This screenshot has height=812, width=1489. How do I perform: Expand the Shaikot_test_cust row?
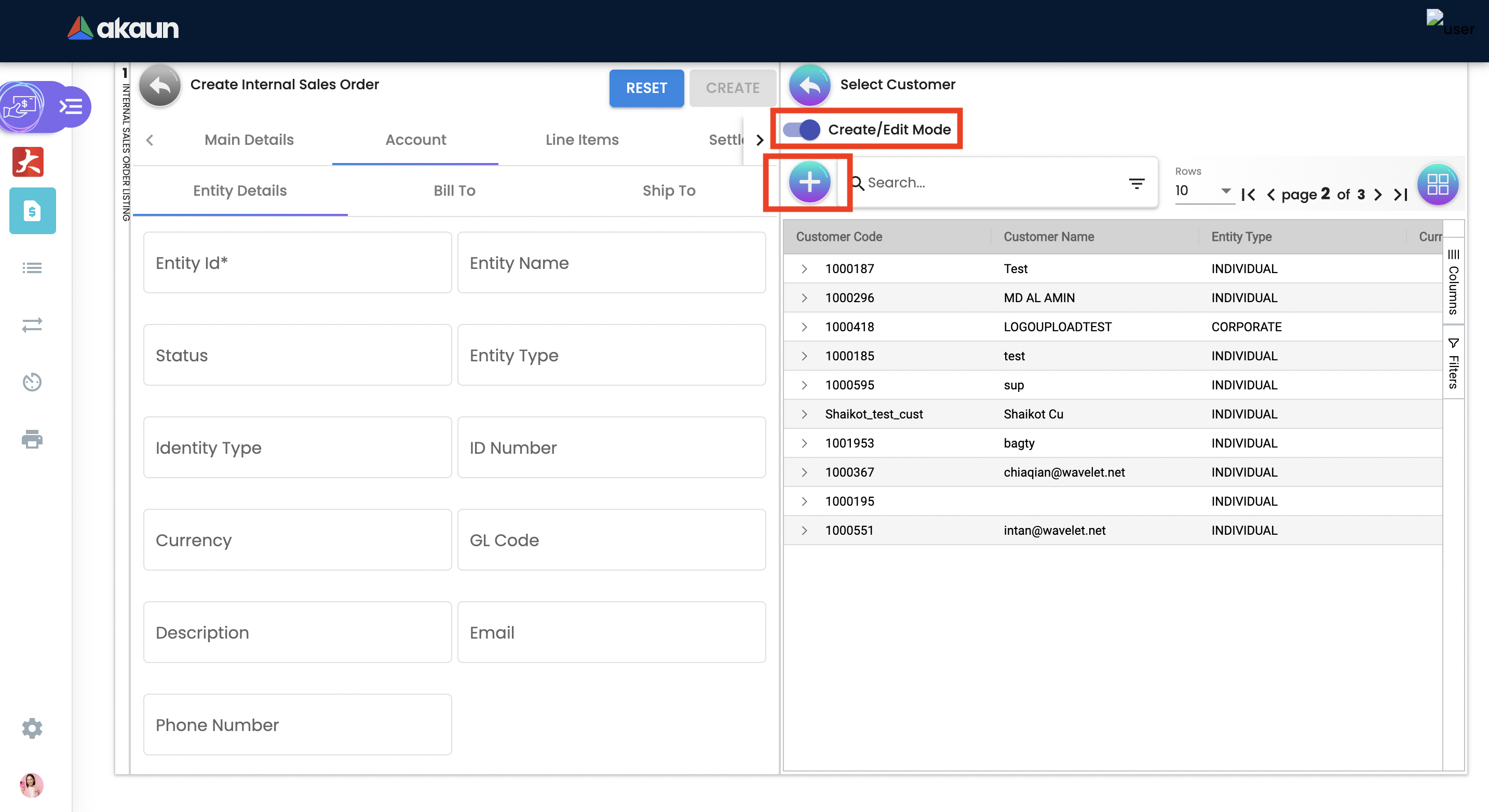804,414
